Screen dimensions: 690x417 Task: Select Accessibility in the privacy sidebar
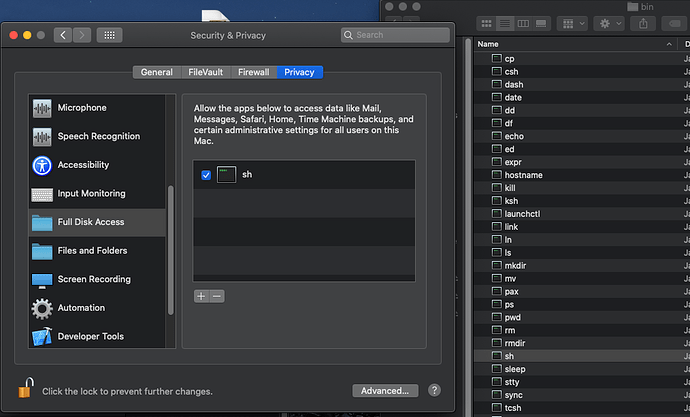coord(83,165)
